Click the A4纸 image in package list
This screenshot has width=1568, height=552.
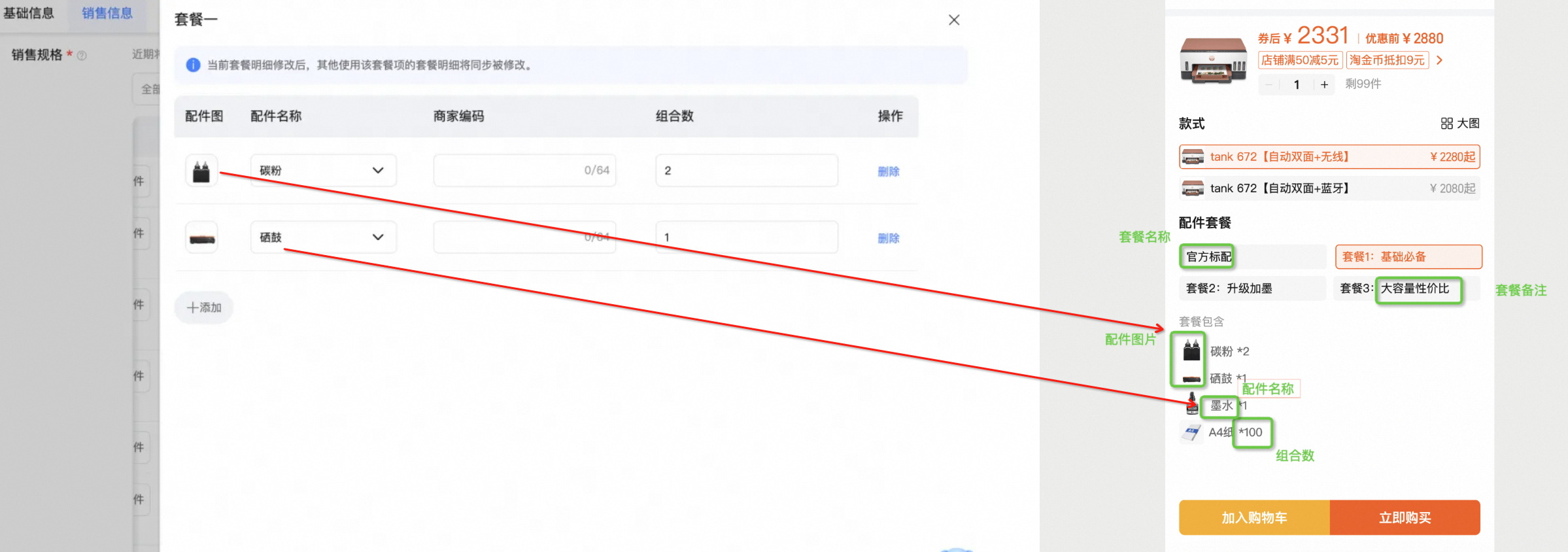click(1191, 432)
